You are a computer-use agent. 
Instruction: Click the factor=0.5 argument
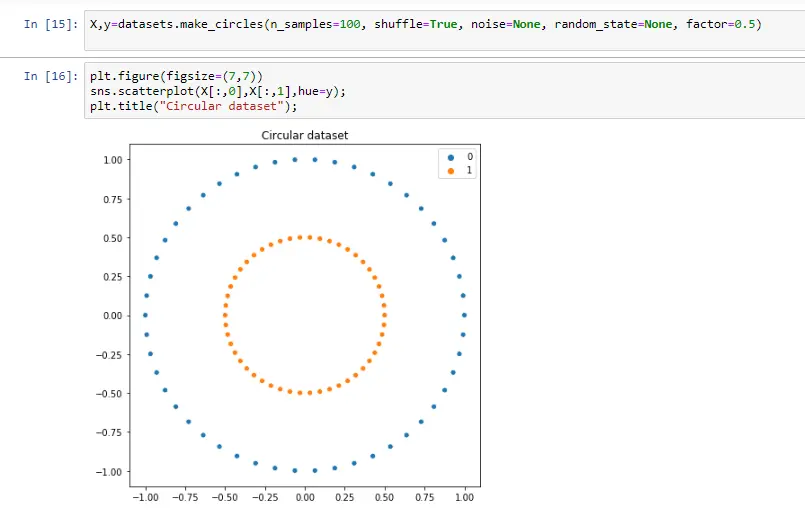pos(720,24)
